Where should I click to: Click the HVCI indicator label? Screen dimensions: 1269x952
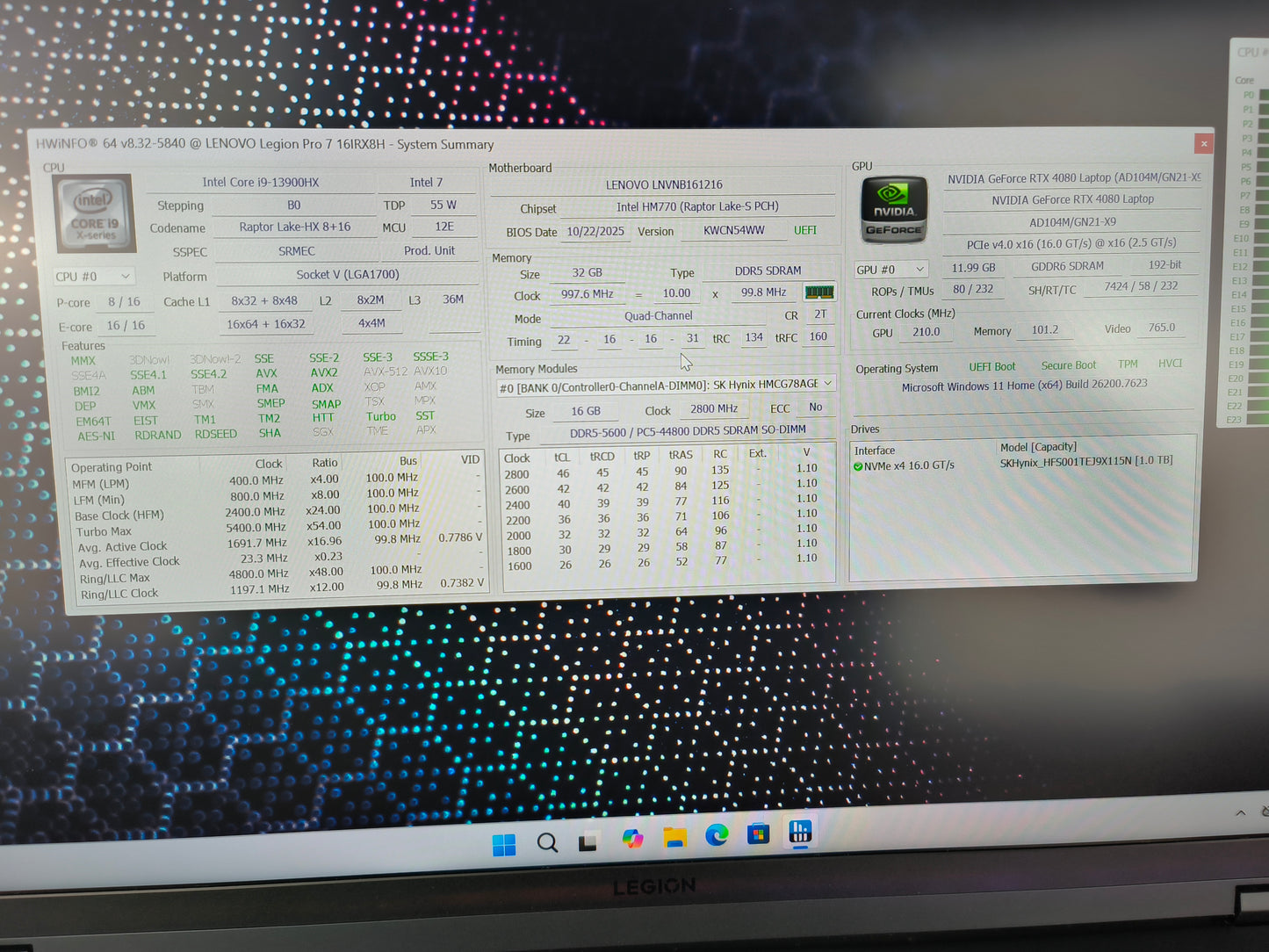coord(1170,363)
